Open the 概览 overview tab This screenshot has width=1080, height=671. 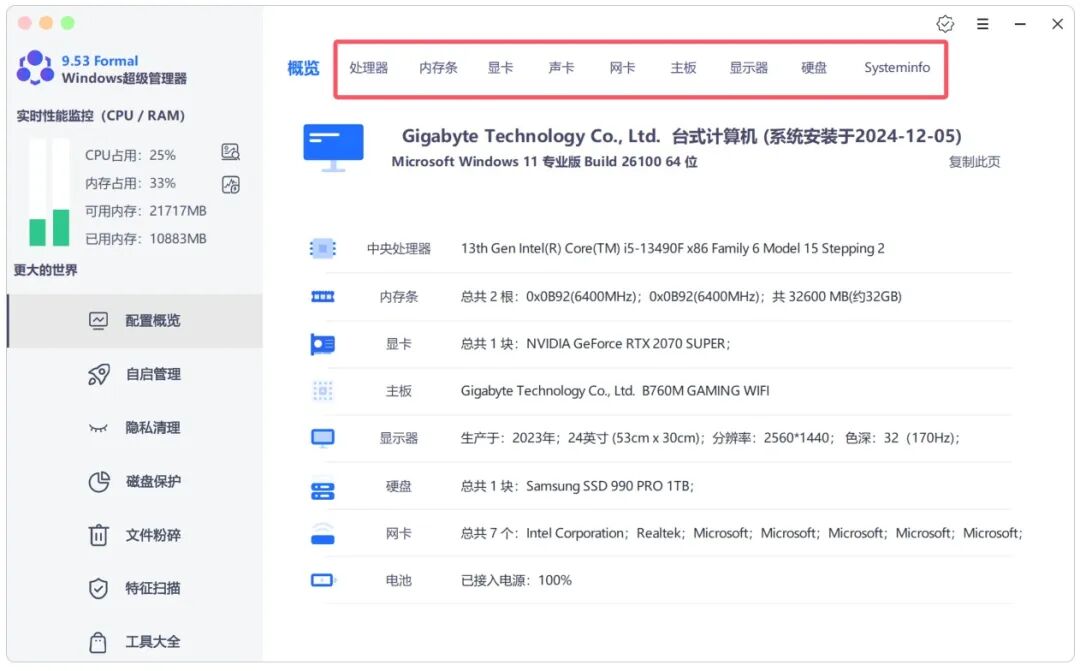coord(303,68)
